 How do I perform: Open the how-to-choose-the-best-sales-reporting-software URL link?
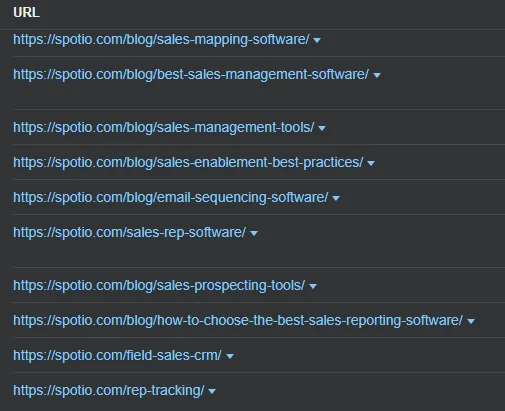pos(238,320)
